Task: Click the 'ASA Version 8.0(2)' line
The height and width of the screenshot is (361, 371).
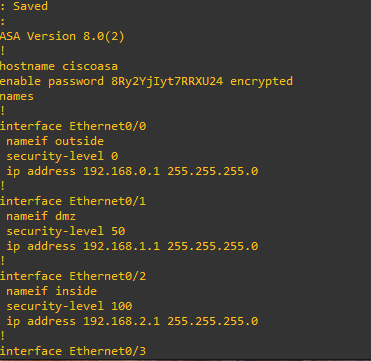Action: (62, 36)
